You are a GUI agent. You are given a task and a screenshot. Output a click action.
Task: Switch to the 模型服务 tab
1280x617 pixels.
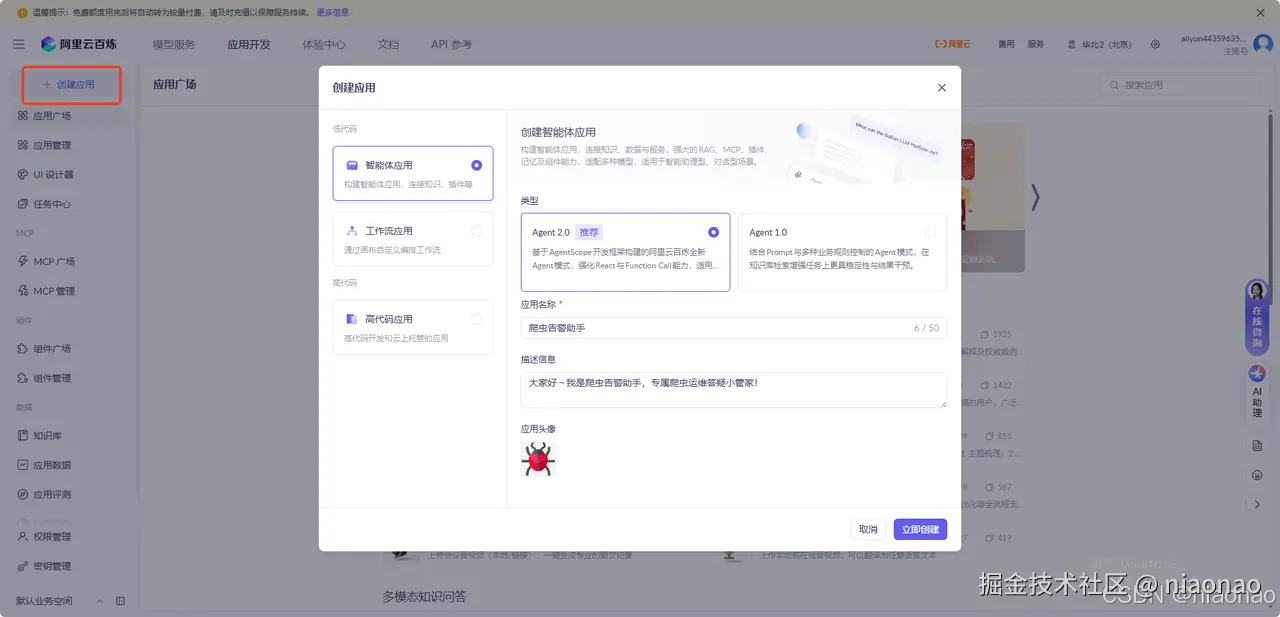[174, 43]
